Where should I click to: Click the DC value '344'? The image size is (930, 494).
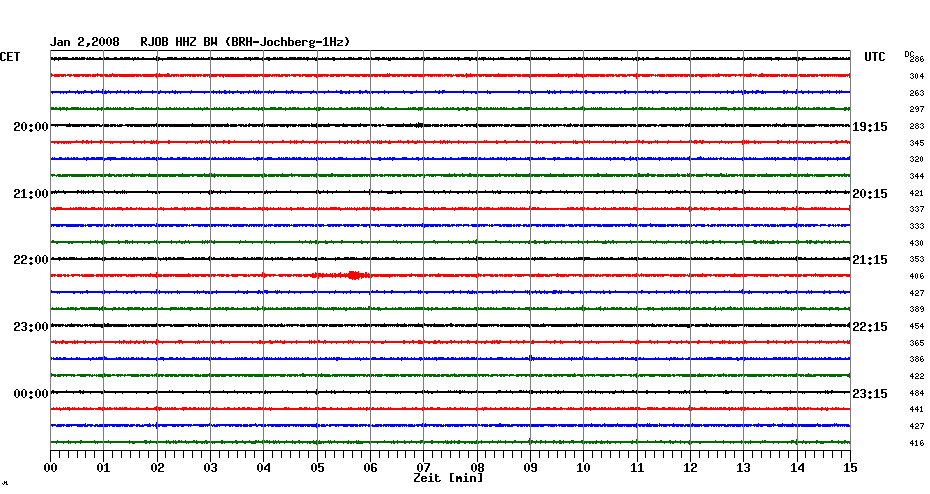point(917,177)
